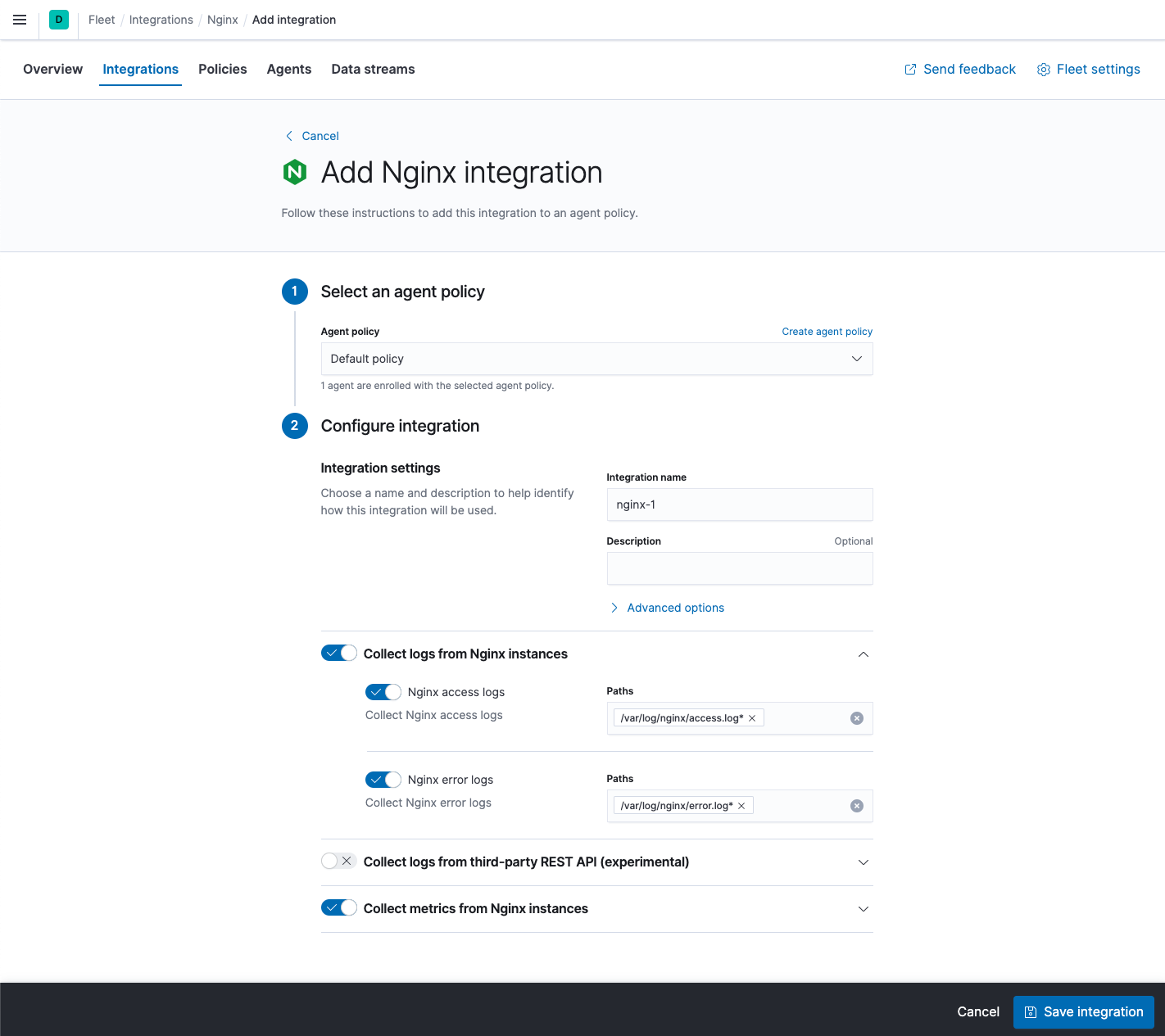Open Fleet settings via the gear icon

[1043, 70]
